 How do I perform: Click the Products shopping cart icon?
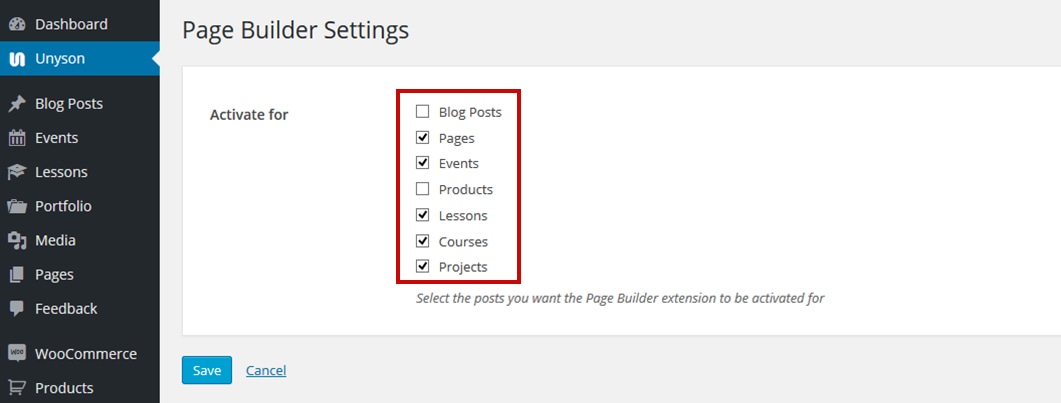coord(17,388)
